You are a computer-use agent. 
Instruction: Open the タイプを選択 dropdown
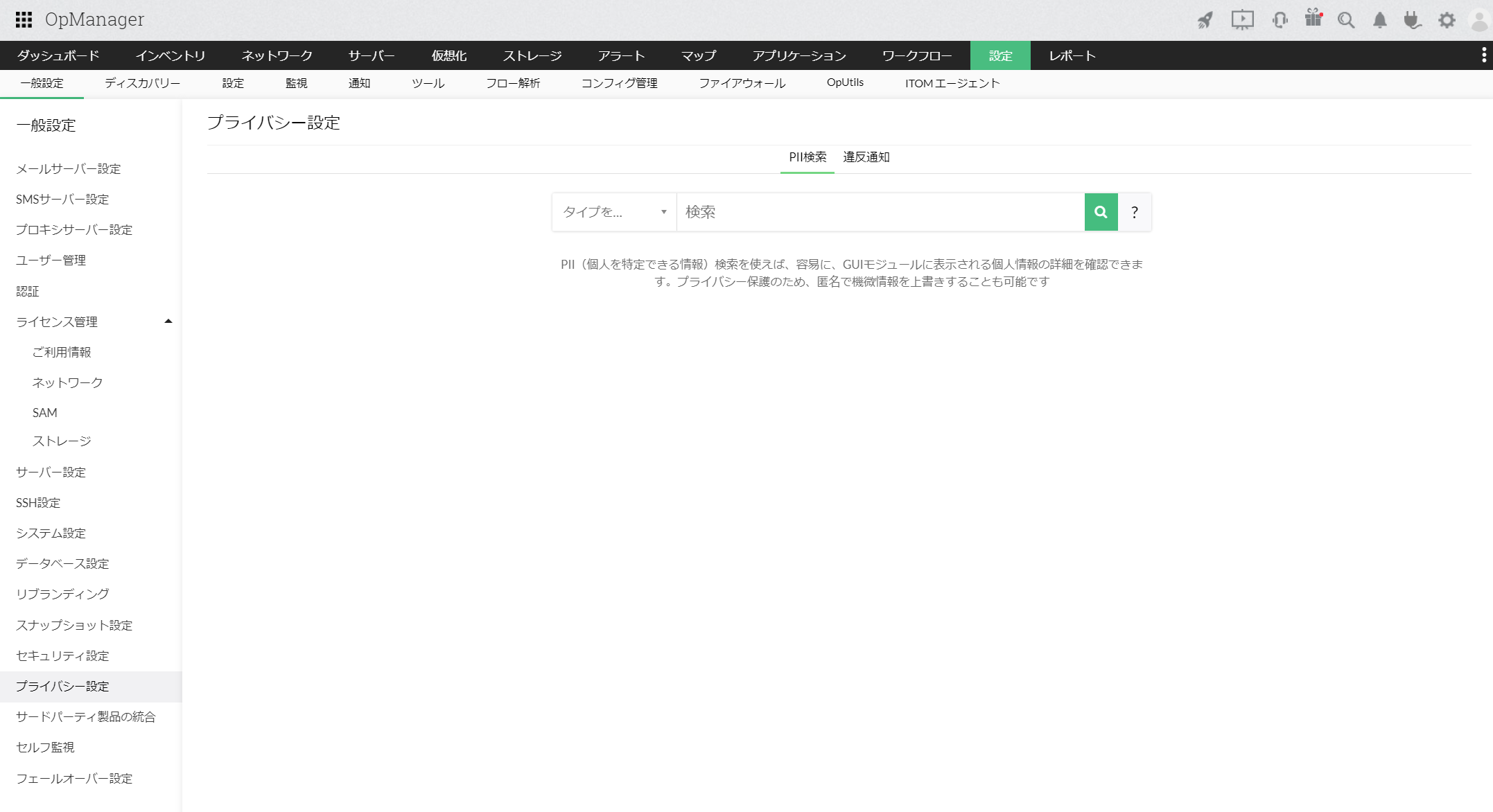613,212
